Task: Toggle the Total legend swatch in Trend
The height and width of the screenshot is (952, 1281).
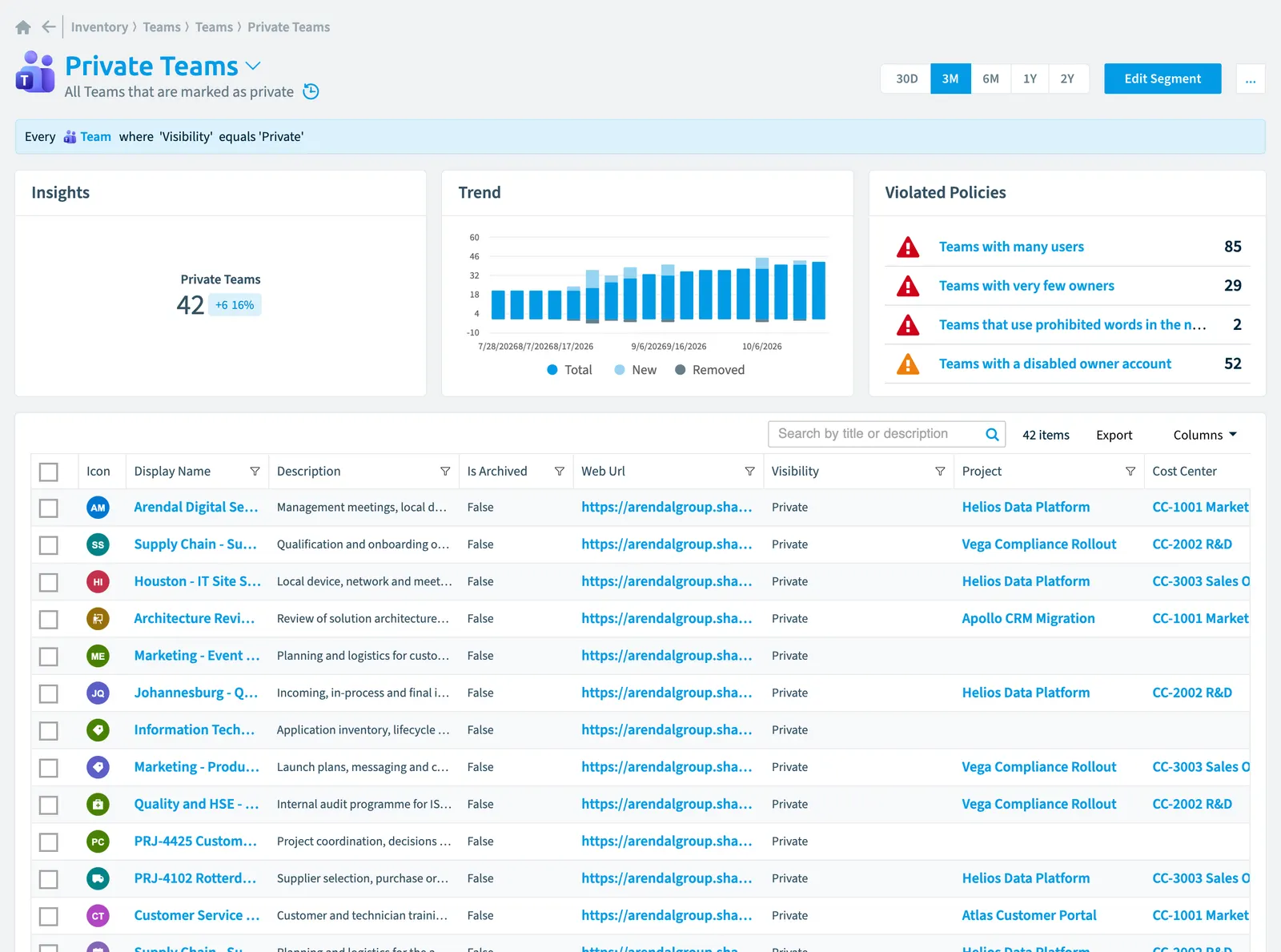Action: (552, 370)
